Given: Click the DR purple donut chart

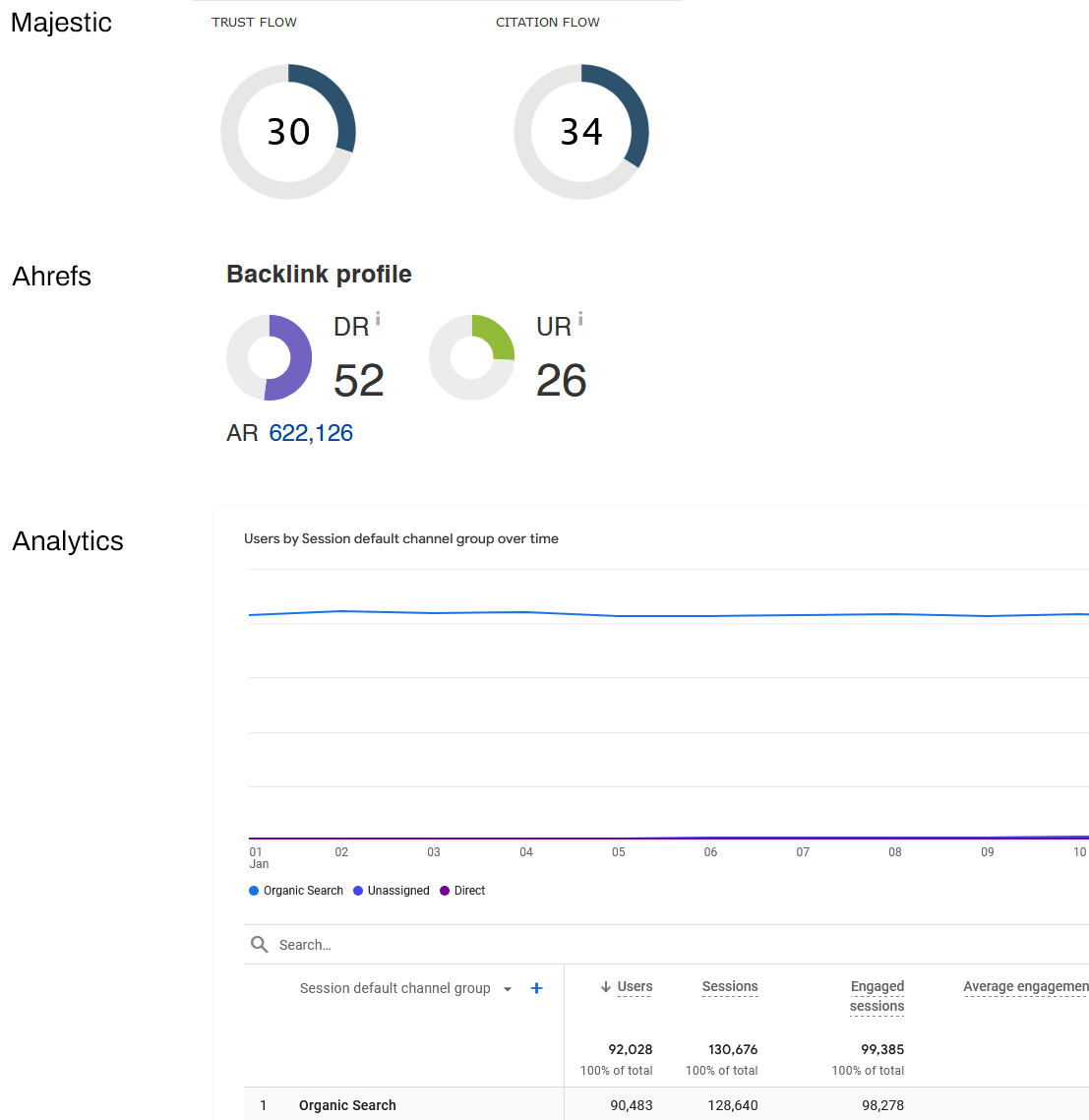Looking at the screenshot, I should [x=270, y=357].
